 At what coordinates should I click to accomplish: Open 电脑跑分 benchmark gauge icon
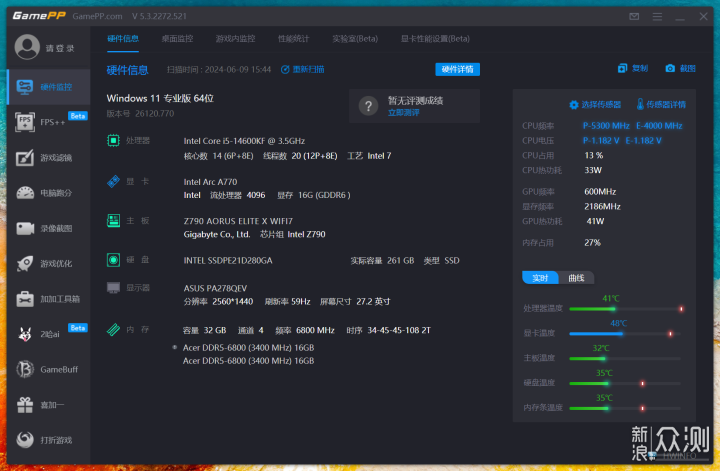coord(25,193)
